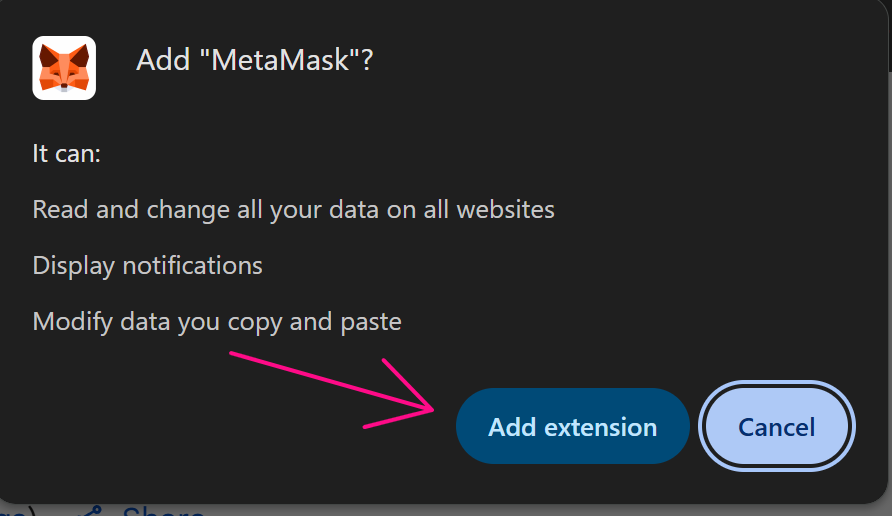Viewport: 892px width, 516px height.
Task: Click the 'It can:' label
Action: point(67,154)
